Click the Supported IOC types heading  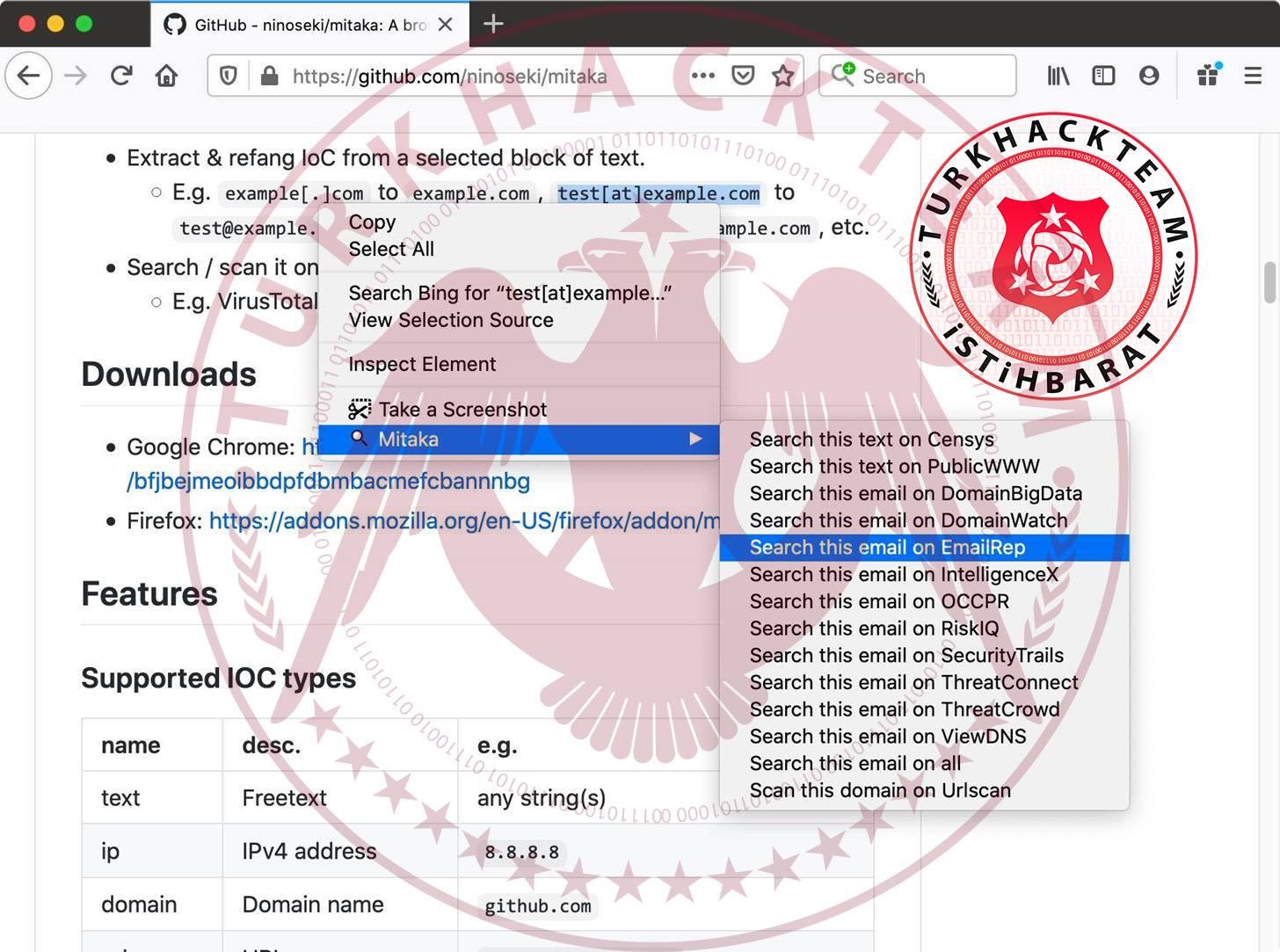[x=219, y=679]
